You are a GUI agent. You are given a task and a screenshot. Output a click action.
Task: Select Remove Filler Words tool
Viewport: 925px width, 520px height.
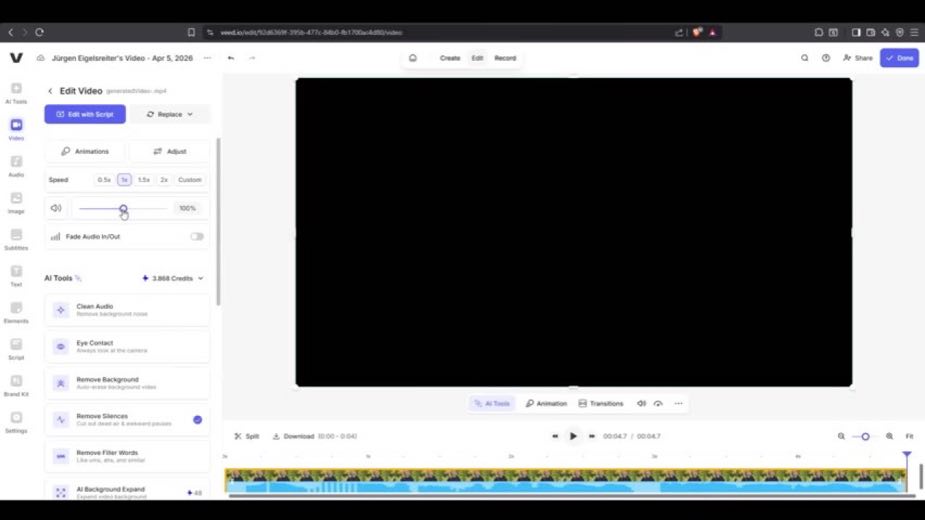[x=127, y=456]
